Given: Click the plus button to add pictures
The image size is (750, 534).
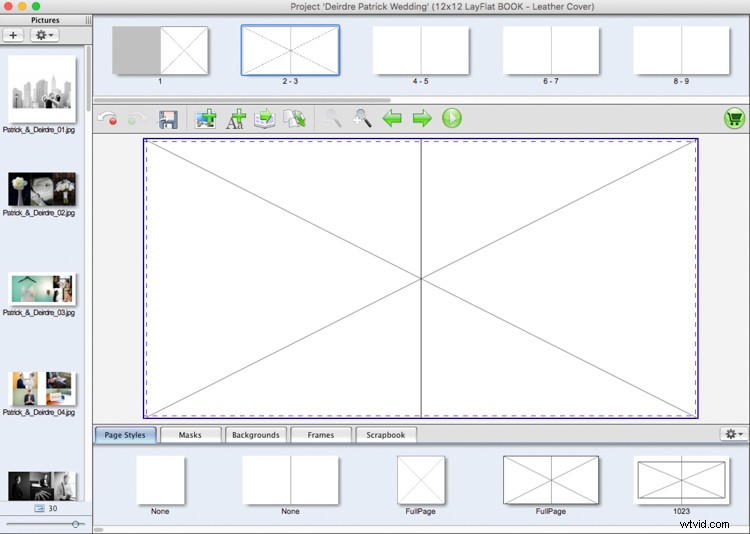Looking at the screenshot, I should [14, 35].
